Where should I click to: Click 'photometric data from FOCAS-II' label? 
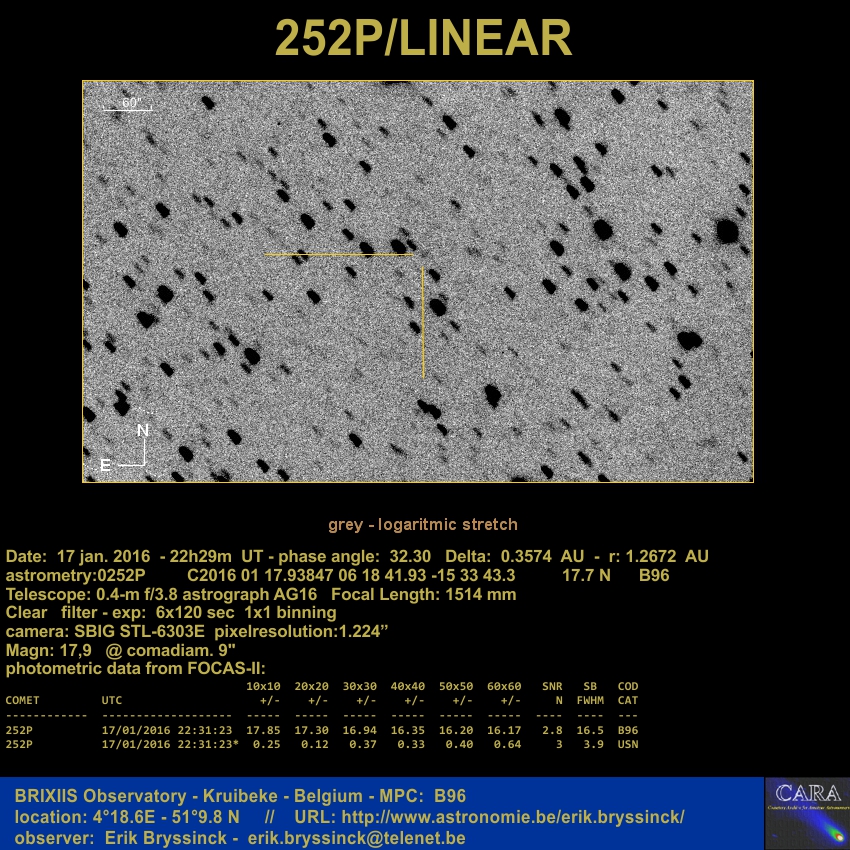click(135, 668)
